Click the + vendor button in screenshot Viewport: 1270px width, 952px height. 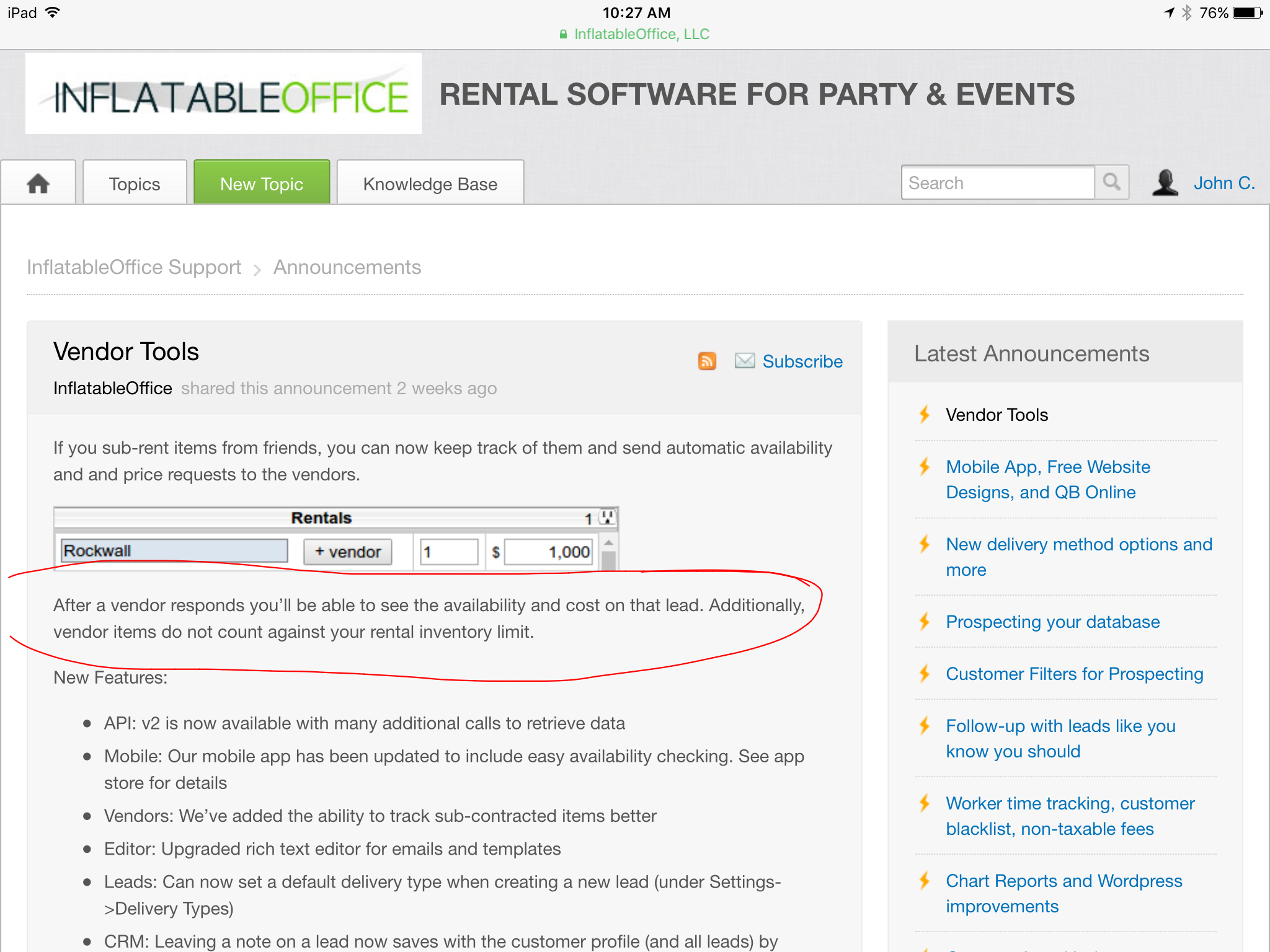348,552
